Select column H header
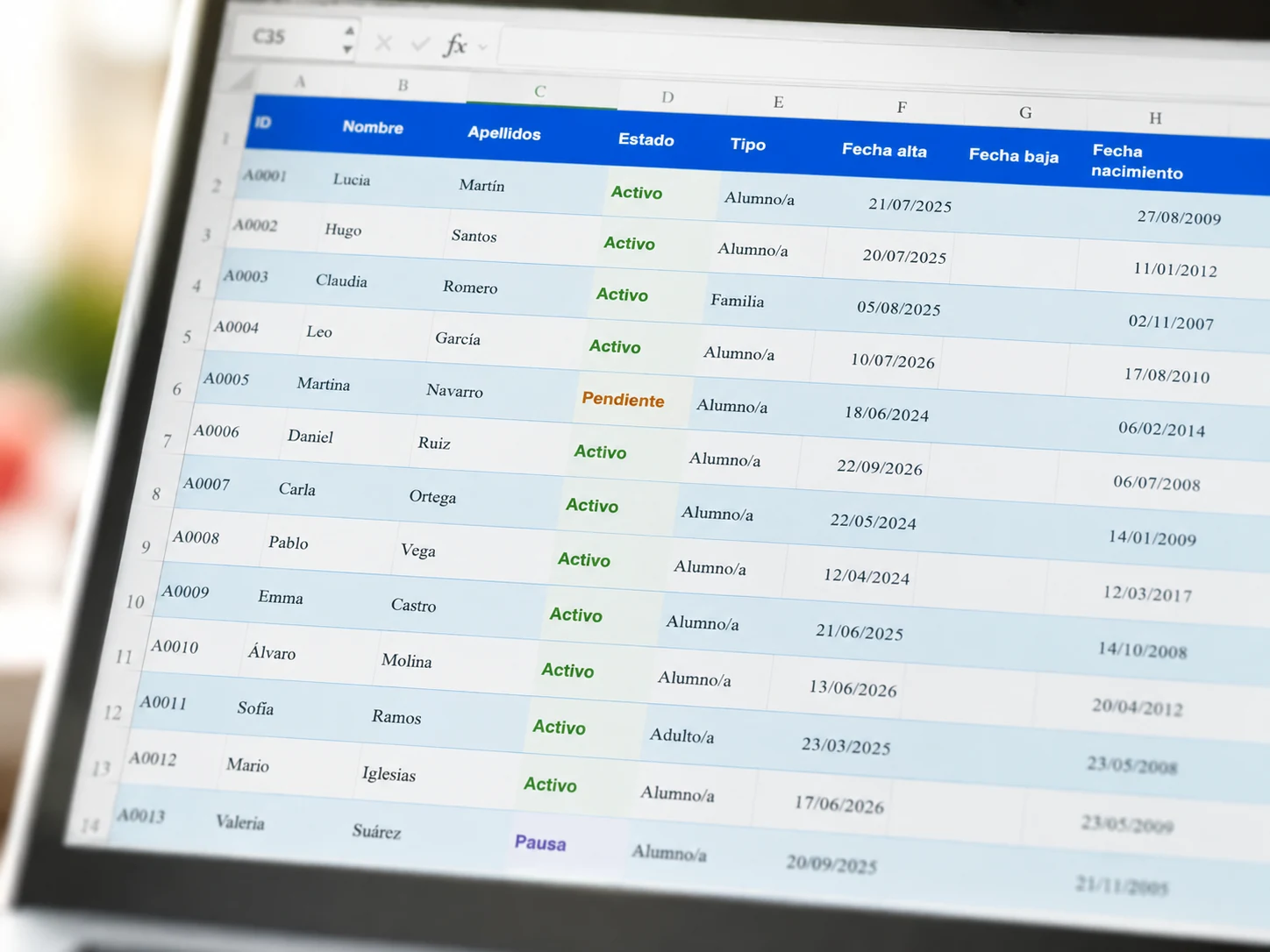This screenshot has height=952, width=1270. click(x=1155, y=117)
